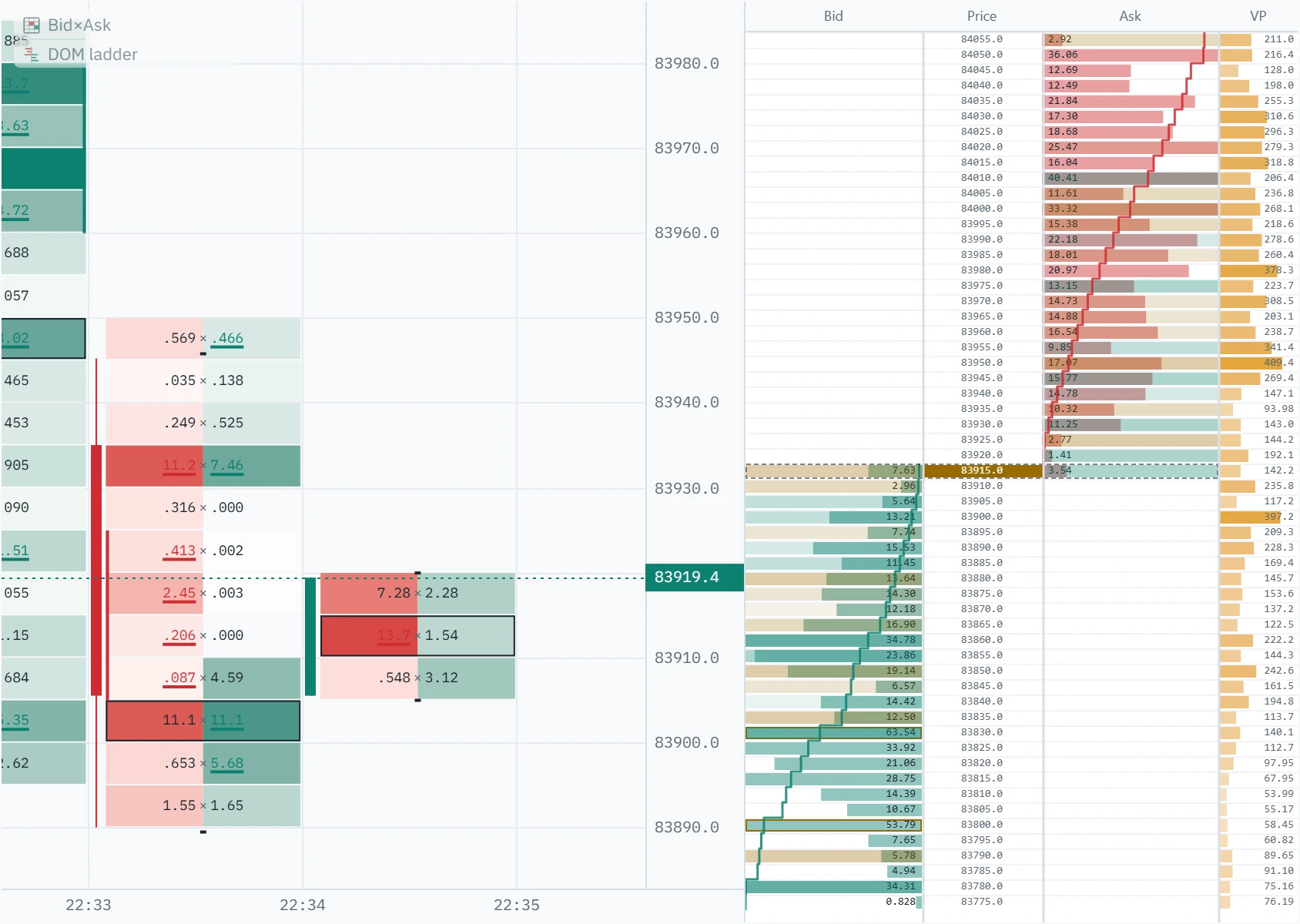Select highlighted 83915.0 price row in ladder
Screen dimensions: 1300x924
click(x=982, y=470)
